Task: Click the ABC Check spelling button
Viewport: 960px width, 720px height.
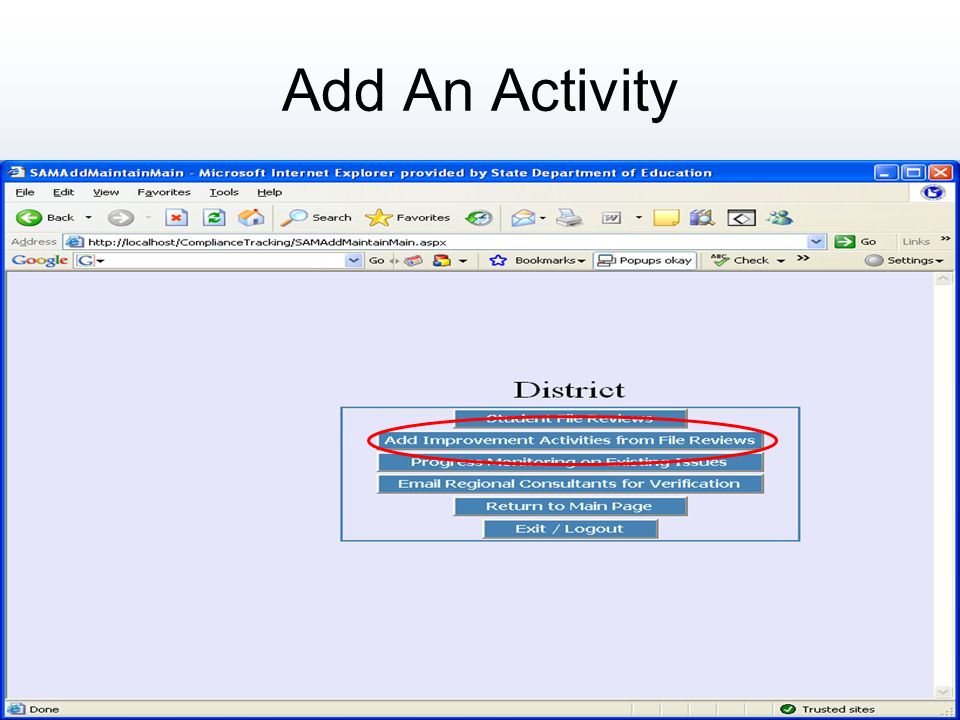Action: click(x=740, y=260)
